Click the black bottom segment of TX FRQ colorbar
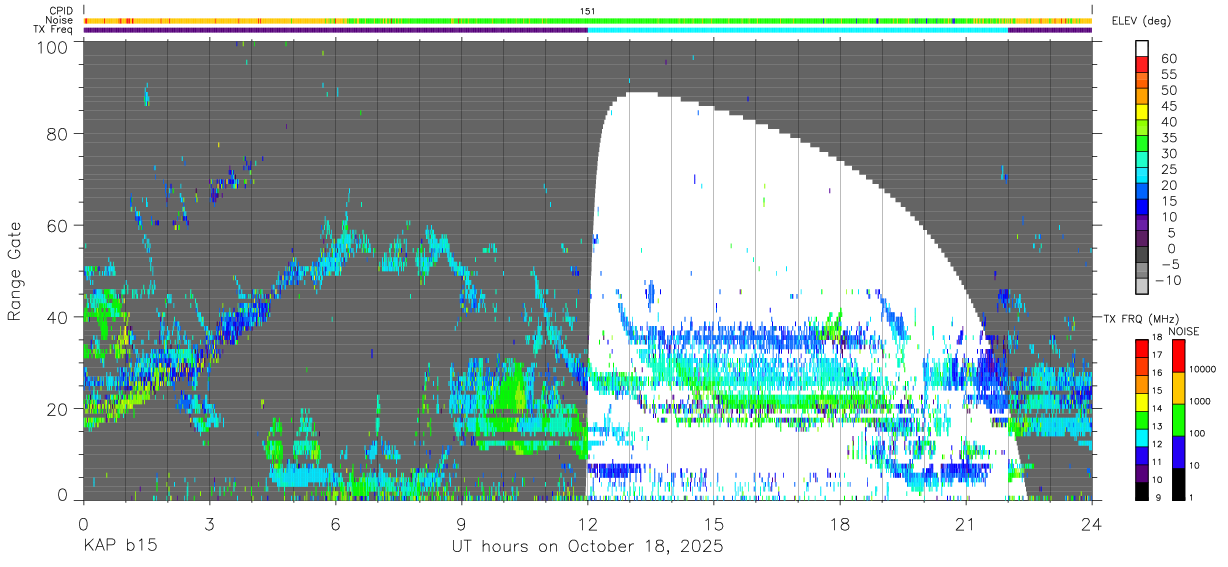Viewport: 1228px width, 567px height. (1142, 491)
